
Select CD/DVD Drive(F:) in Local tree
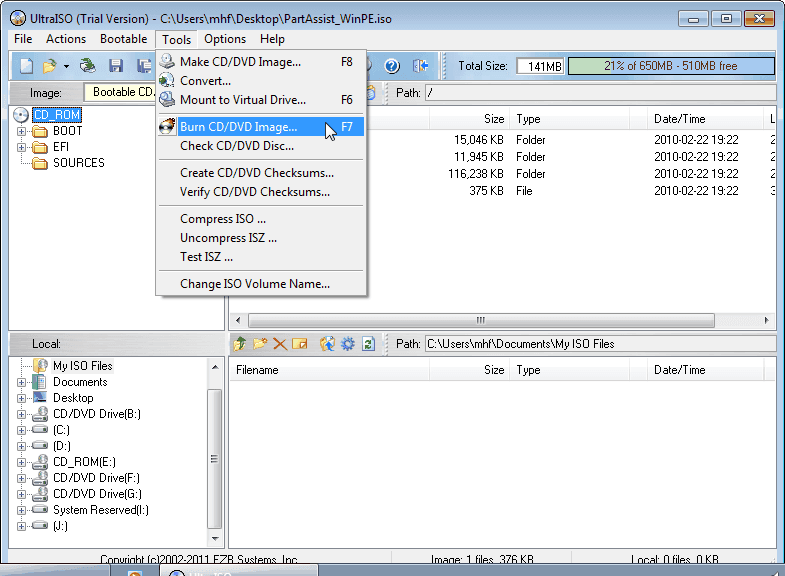[x=96, y=478]
